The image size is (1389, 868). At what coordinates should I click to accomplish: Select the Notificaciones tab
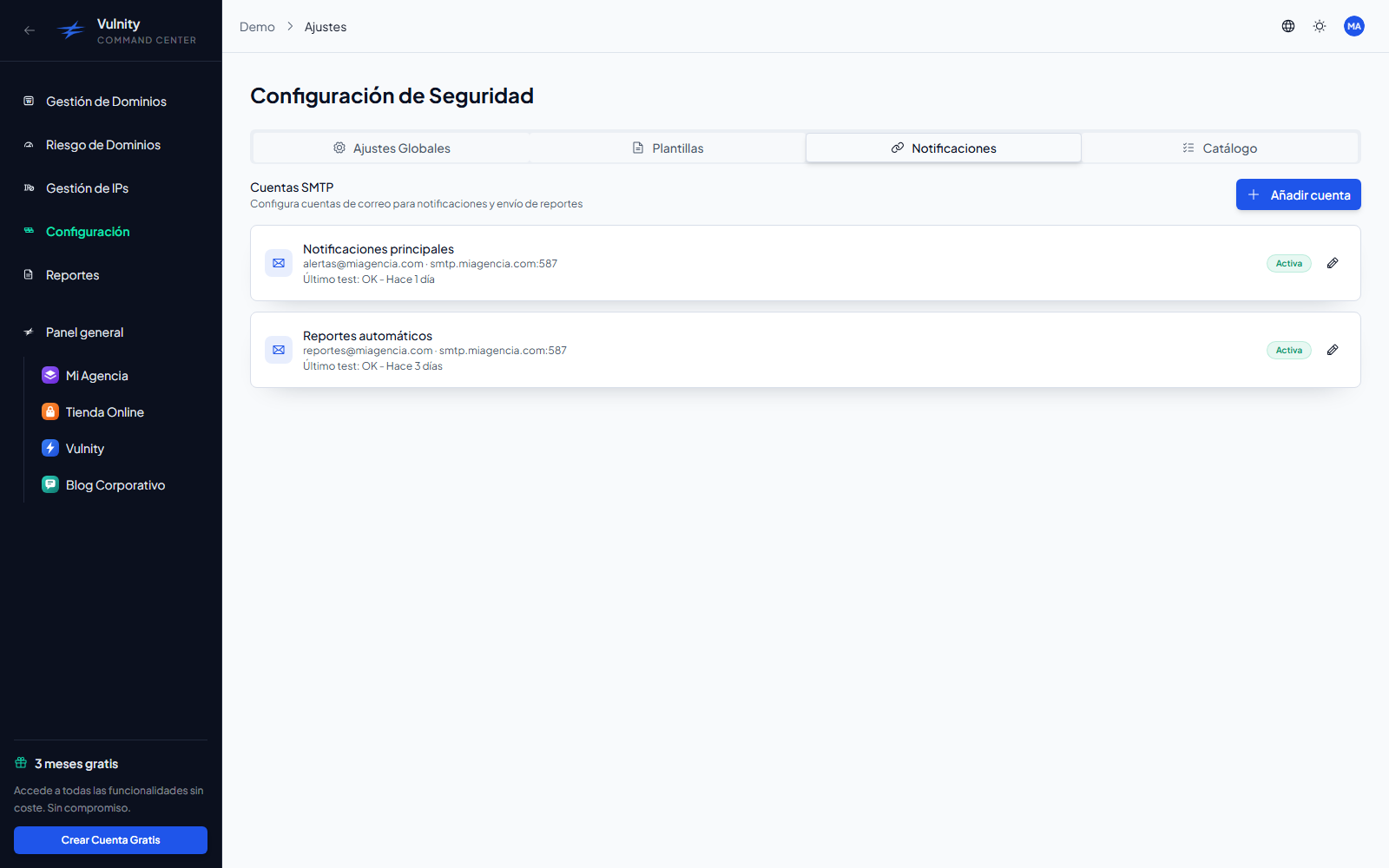(x=944, y=148)
